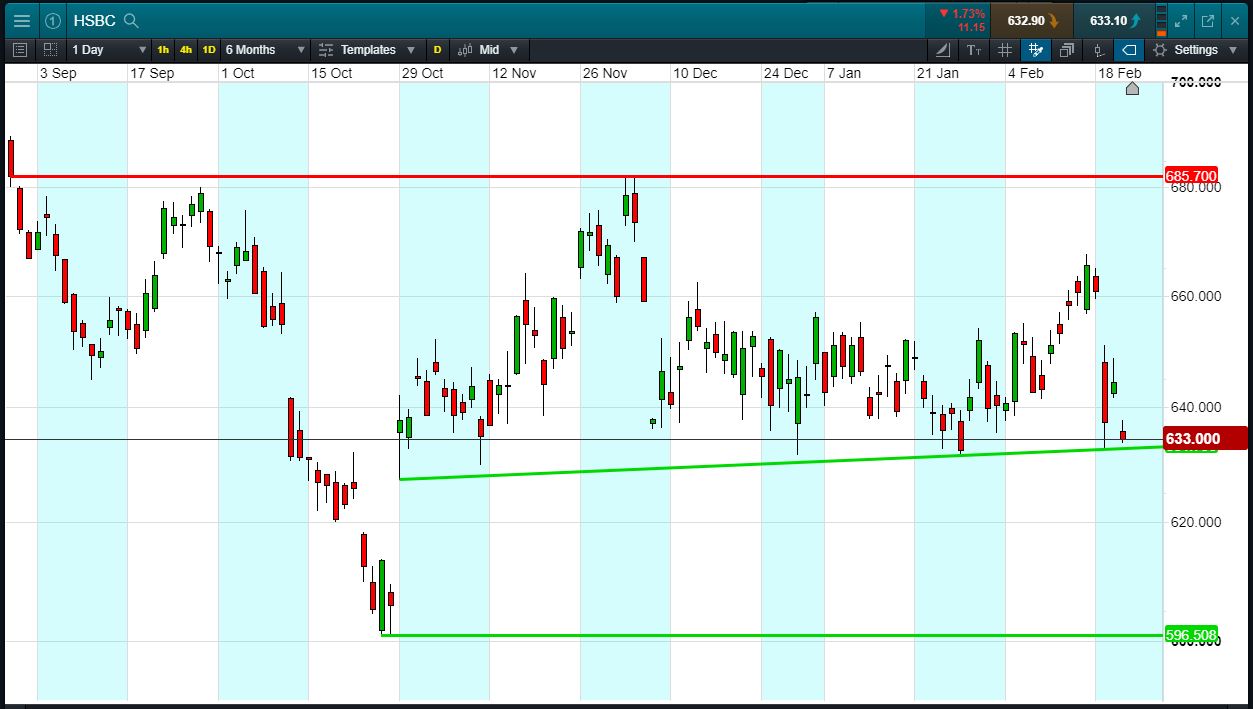Image resolution: width=1253 pixels, height=709 pixels.
Task: Select the text annotation tool
Action: 974,49
